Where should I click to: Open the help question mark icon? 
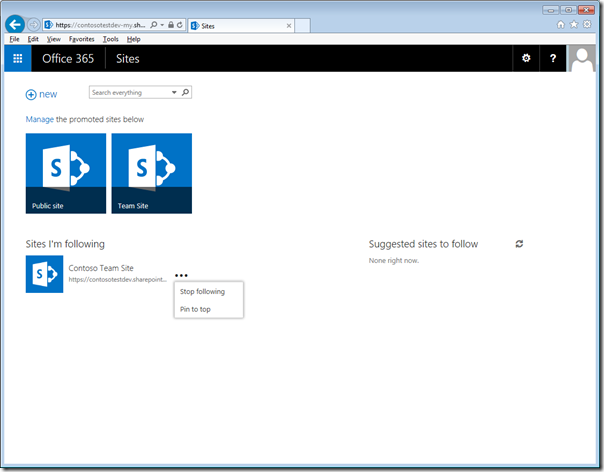coord(553,58)
